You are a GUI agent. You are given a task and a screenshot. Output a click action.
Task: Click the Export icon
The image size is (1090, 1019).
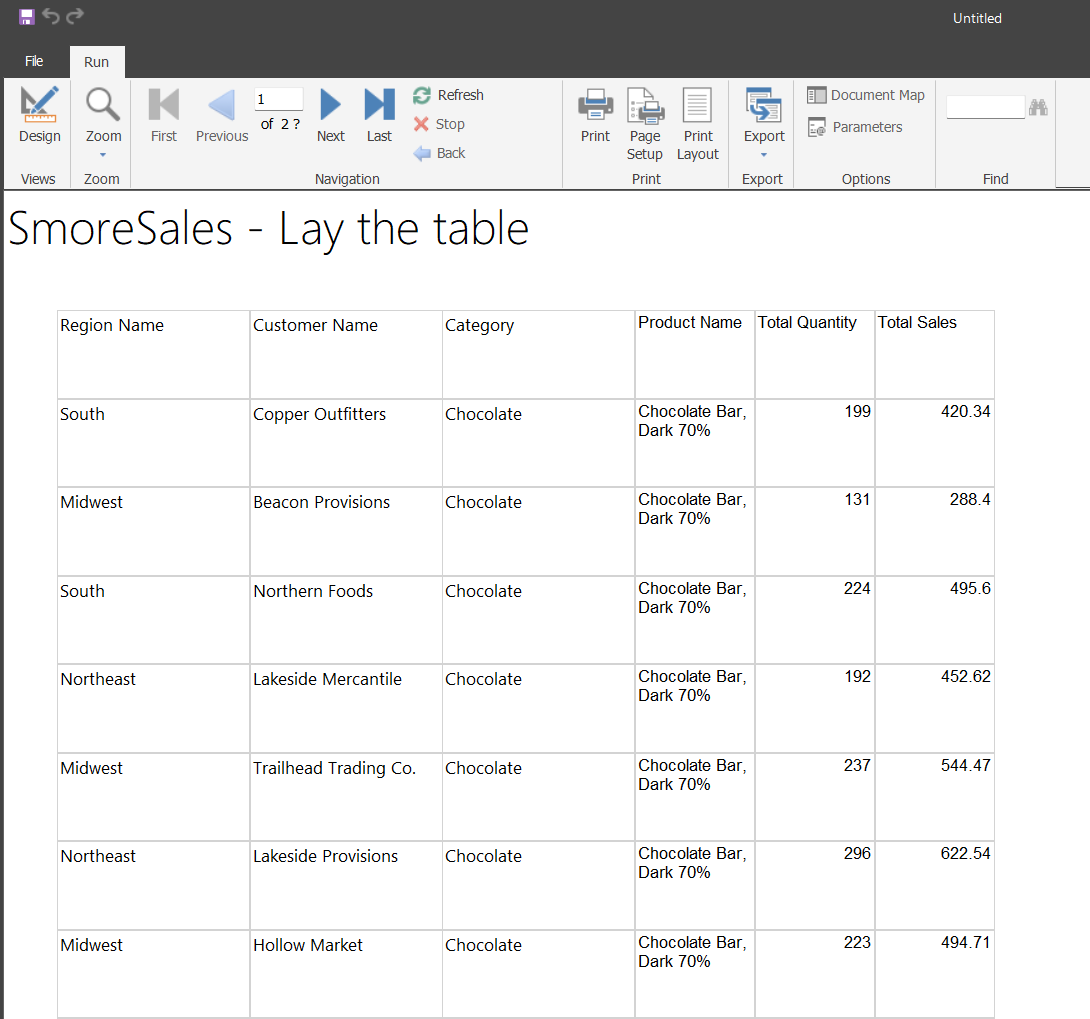pyautogui.click(x=764, y=106)
